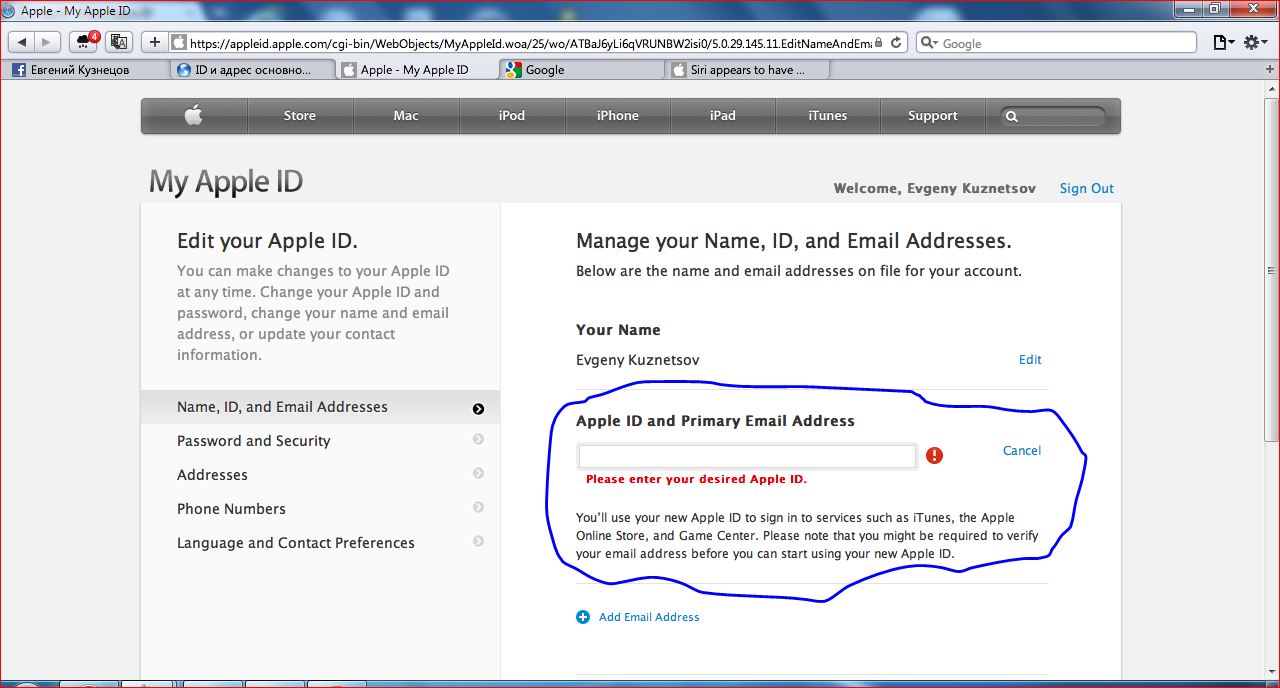Click the blue plus icon for Add Email
The image size is (1280, 688).
pyautogui.click(x=583, y=617)
